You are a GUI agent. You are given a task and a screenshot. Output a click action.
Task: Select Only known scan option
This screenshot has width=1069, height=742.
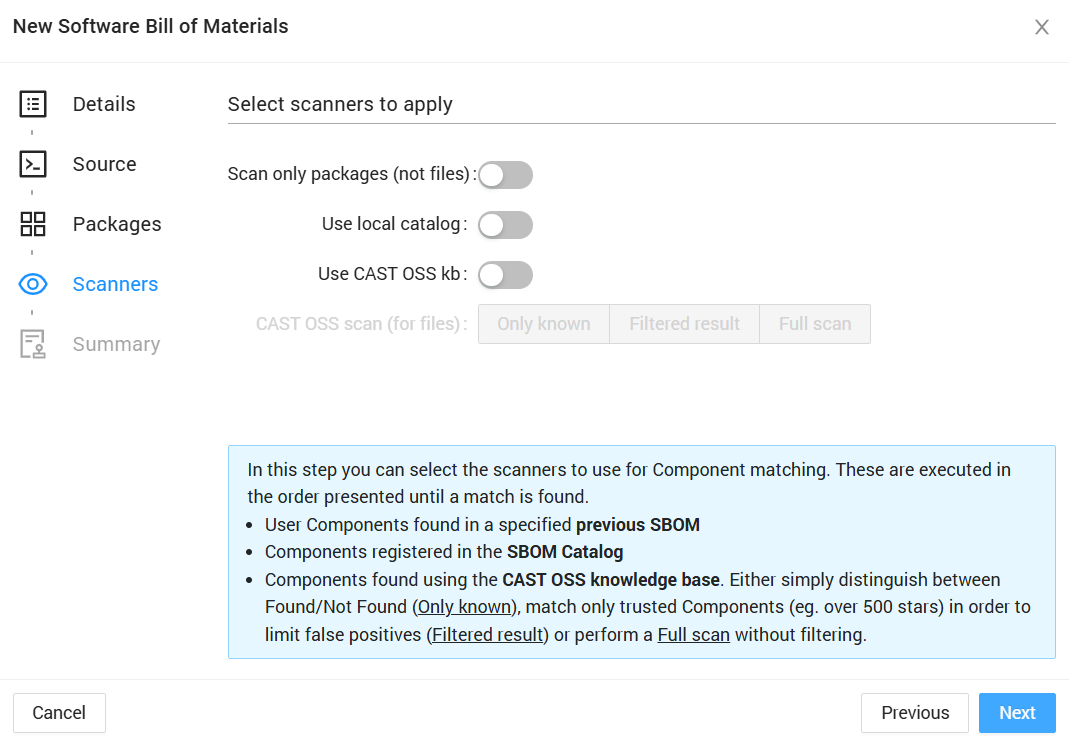[x=544, y=324]
